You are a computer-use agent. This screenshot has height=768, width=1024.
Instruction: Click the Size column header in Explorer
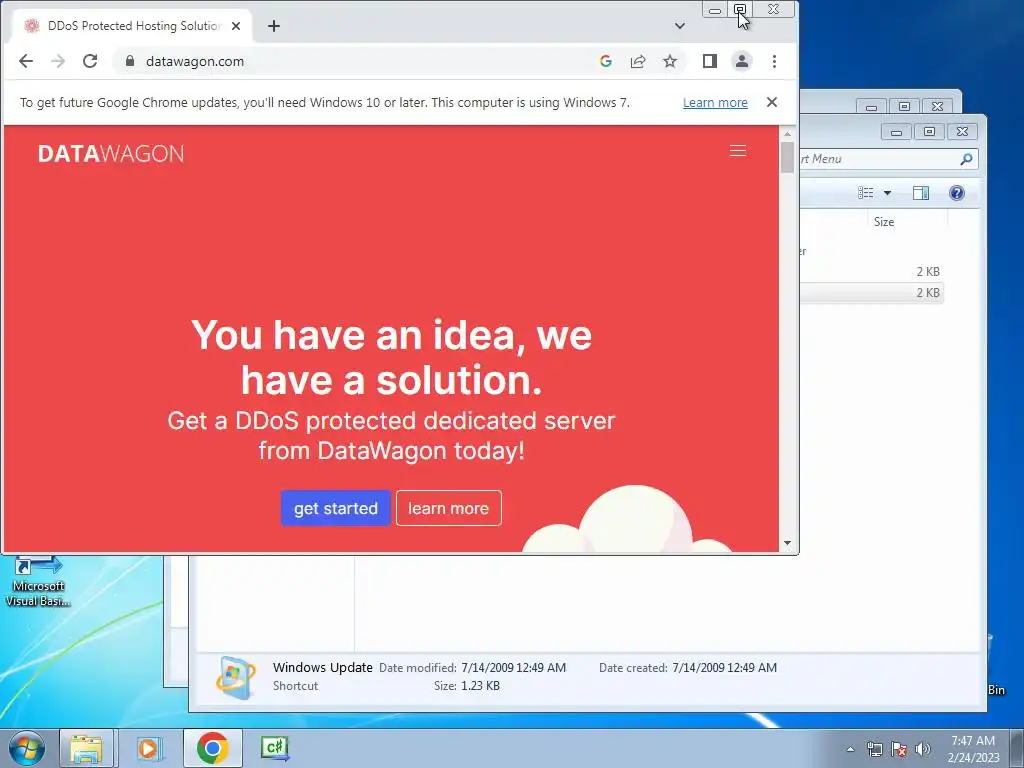tap(884, 222)
